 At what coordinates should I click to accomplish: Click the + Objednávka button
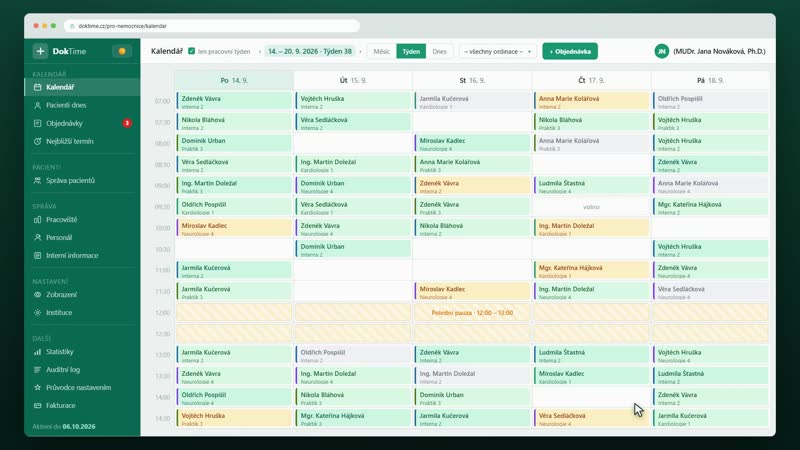pyautogui.click(x=570, y=52)
